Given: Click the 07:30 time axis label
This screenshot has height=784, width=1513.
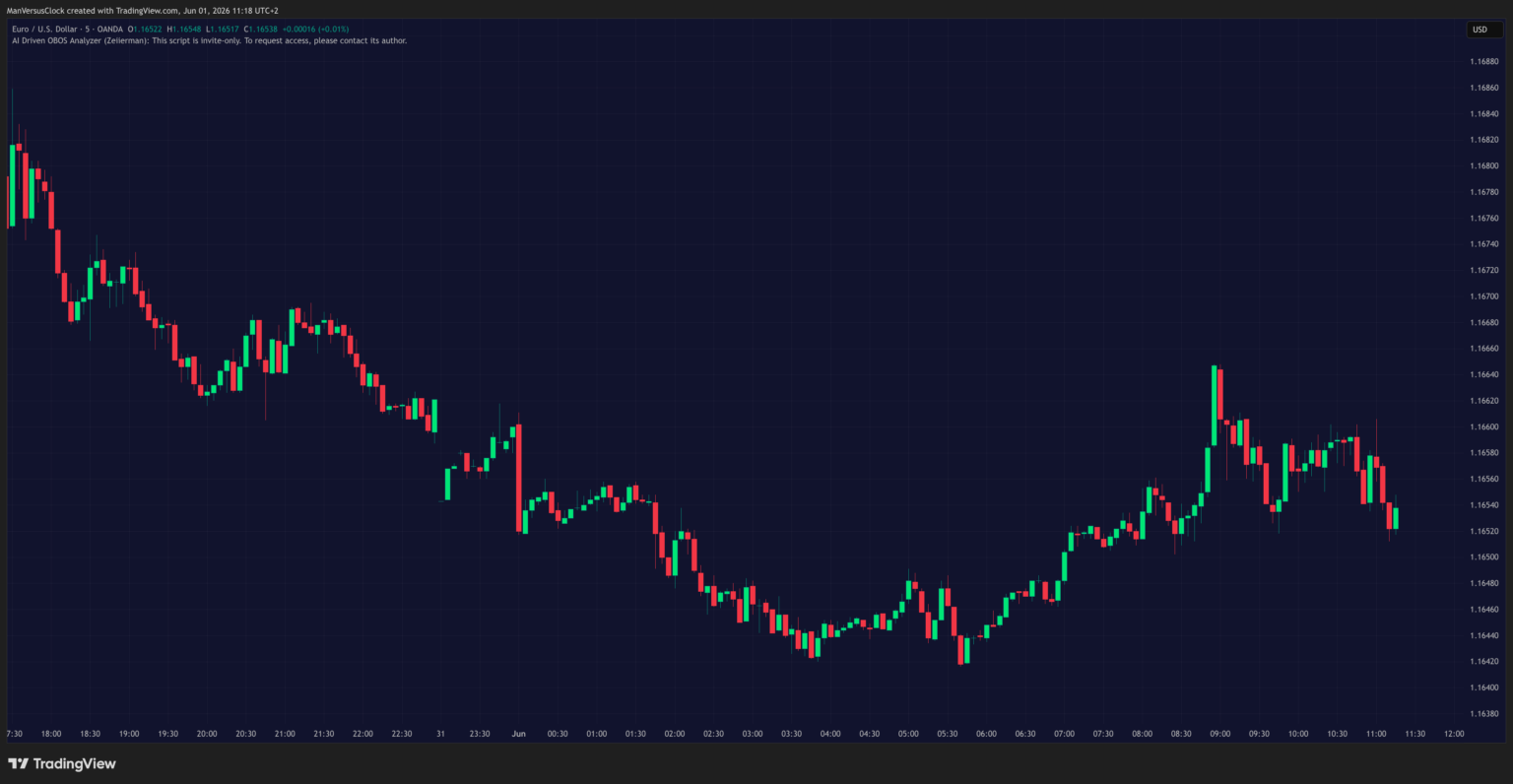Looking at the screenshot, I should [1103, 734].
